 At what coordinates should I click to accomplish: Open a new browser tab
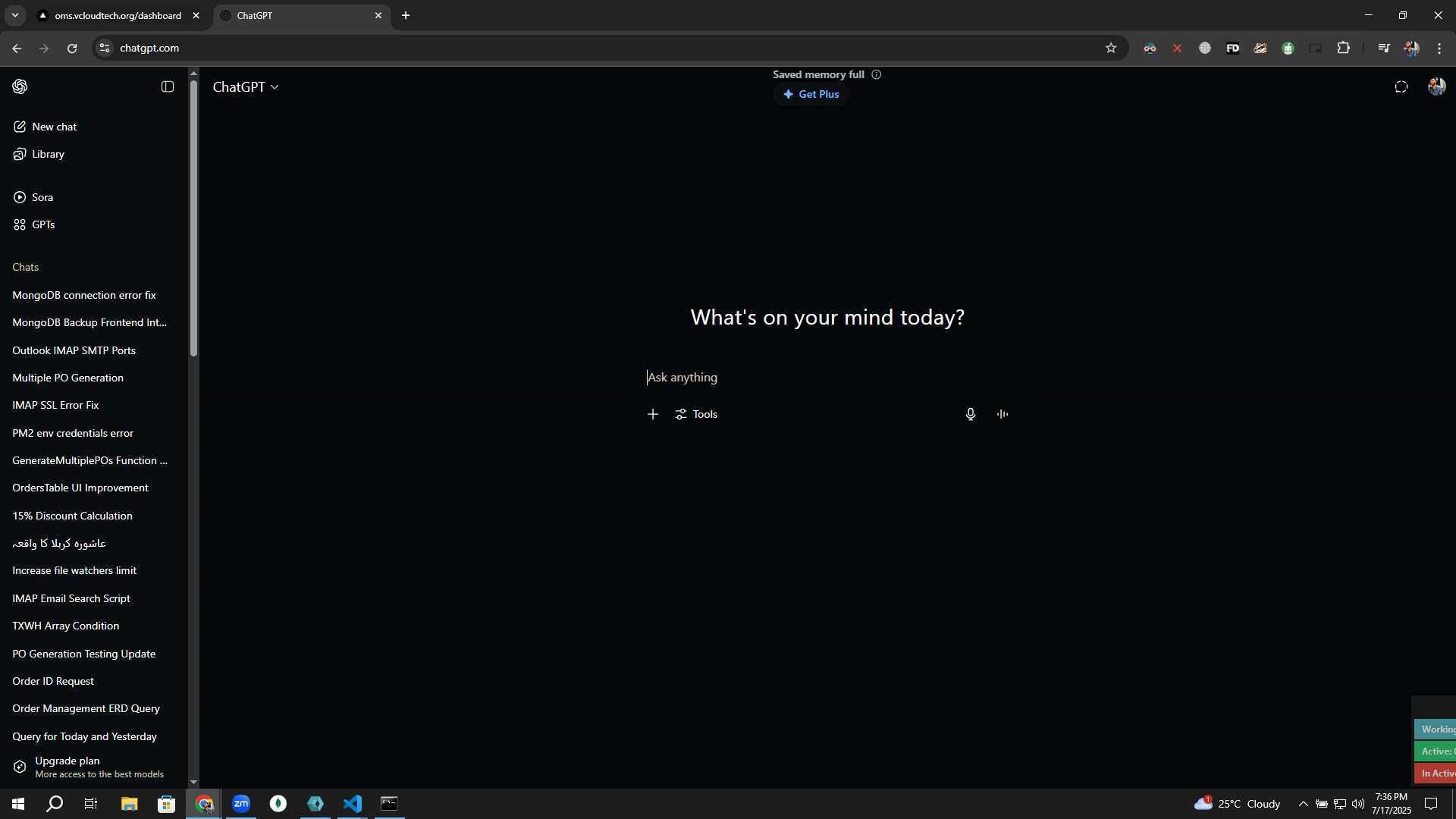click(x=406, y=15)
